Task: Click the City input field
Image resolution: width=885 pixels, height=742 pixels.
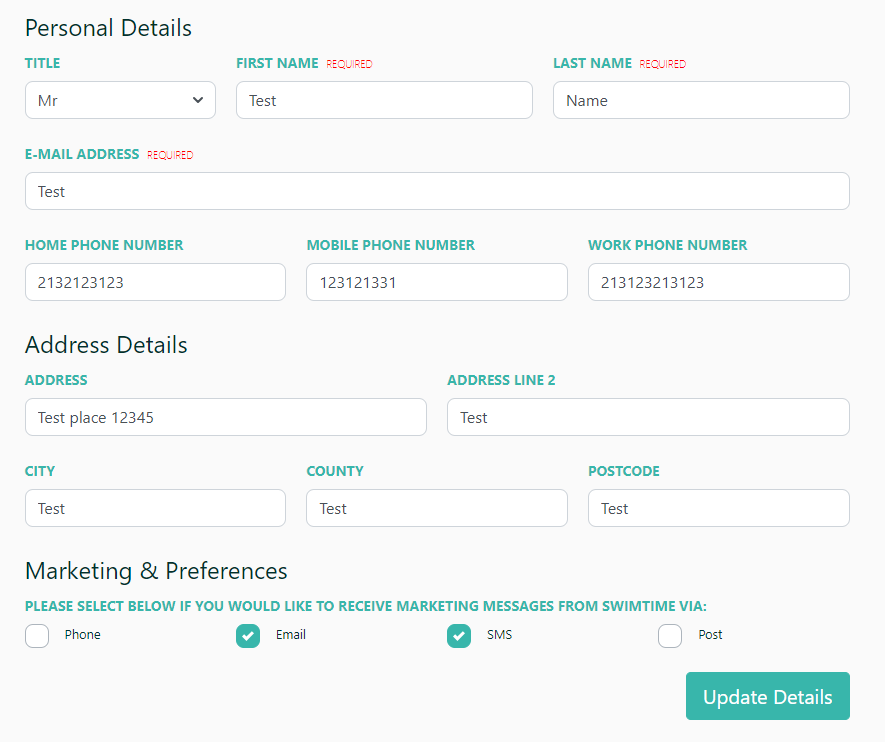Action: pos(155,508)
